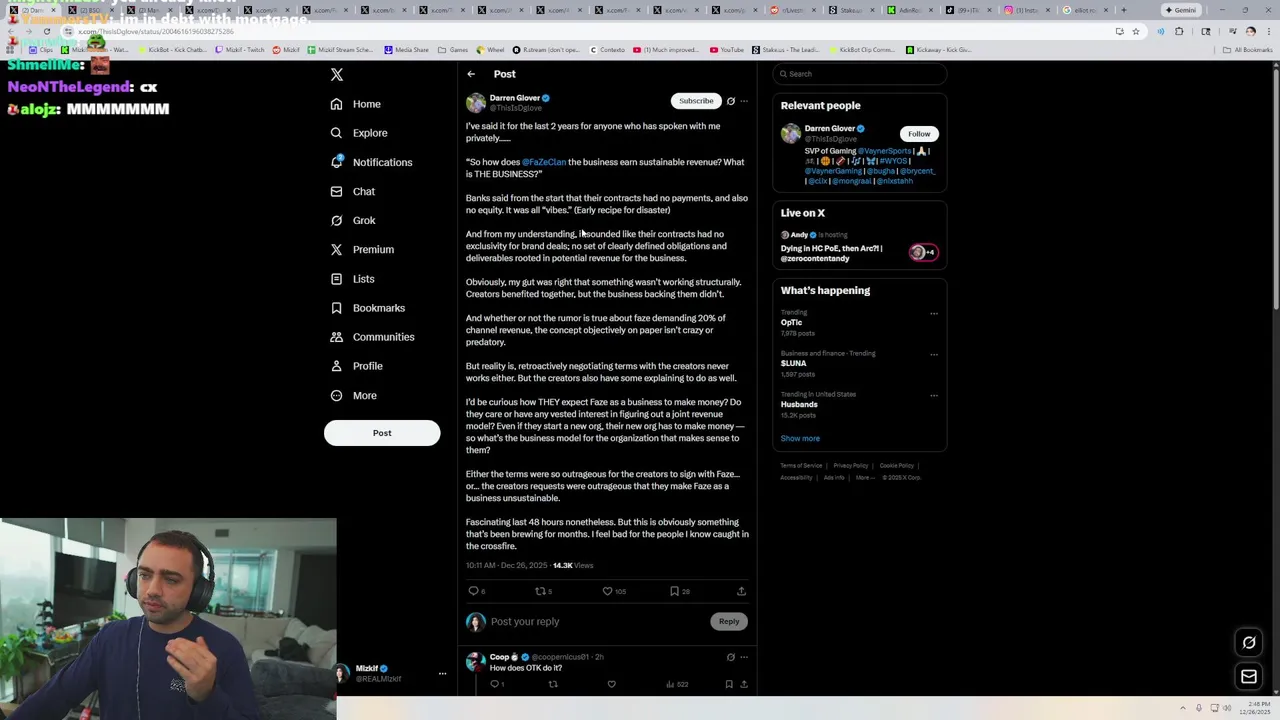Screen dimensions: 1280x720
Task: Click the white Post button
Action: (x=382, y=433)
